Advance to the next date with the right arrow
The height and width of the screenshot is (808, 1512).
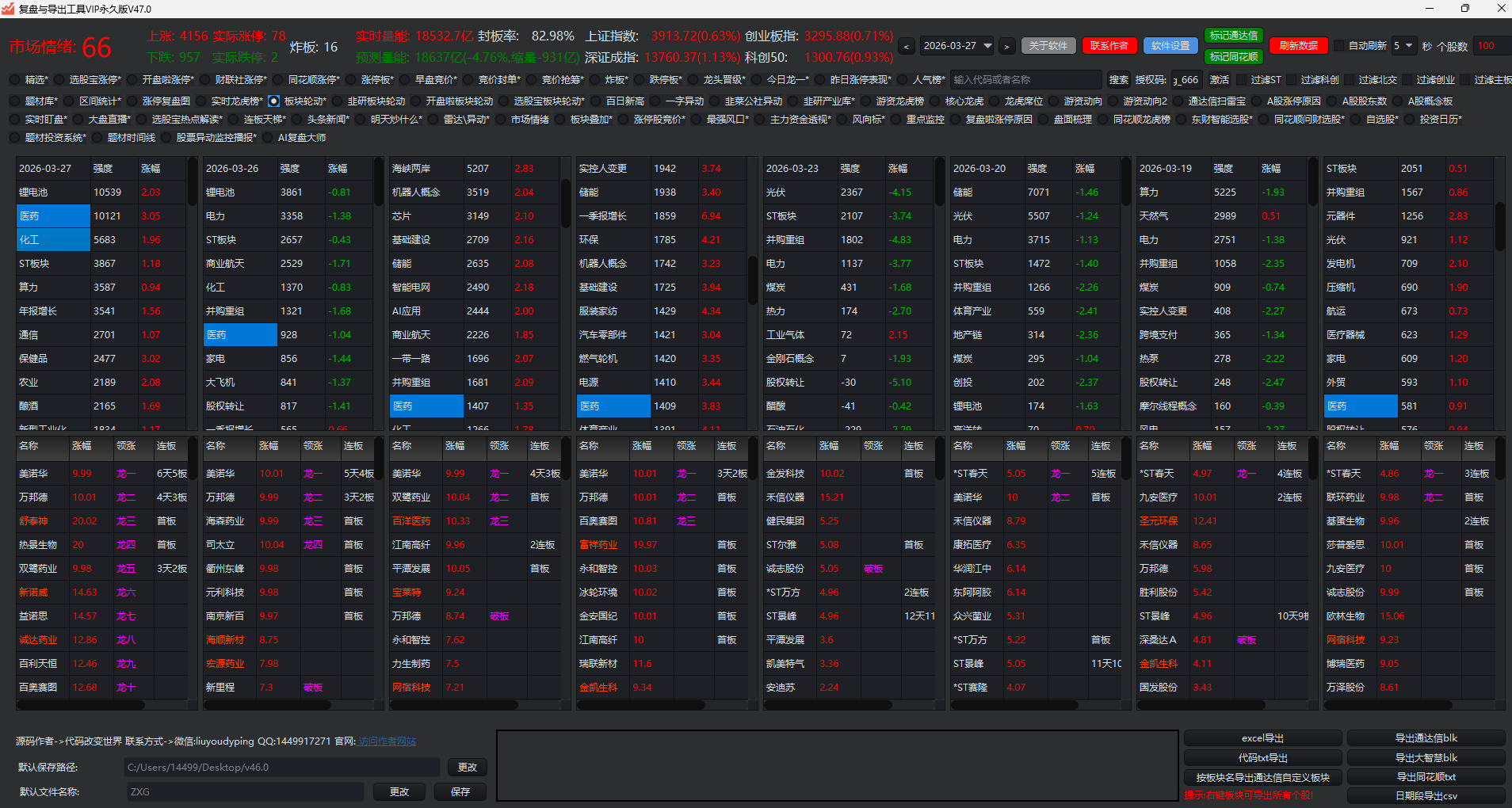pos(1006,47)
